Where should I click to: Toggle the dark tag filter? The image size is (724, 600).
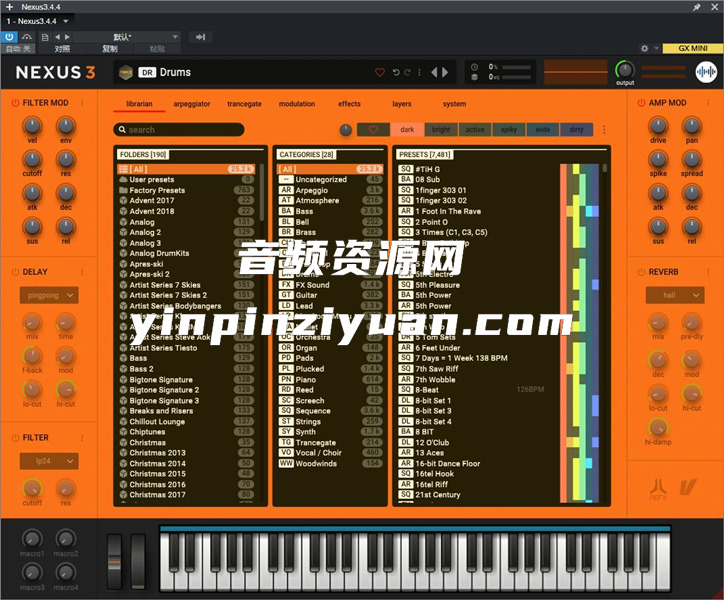407,130
